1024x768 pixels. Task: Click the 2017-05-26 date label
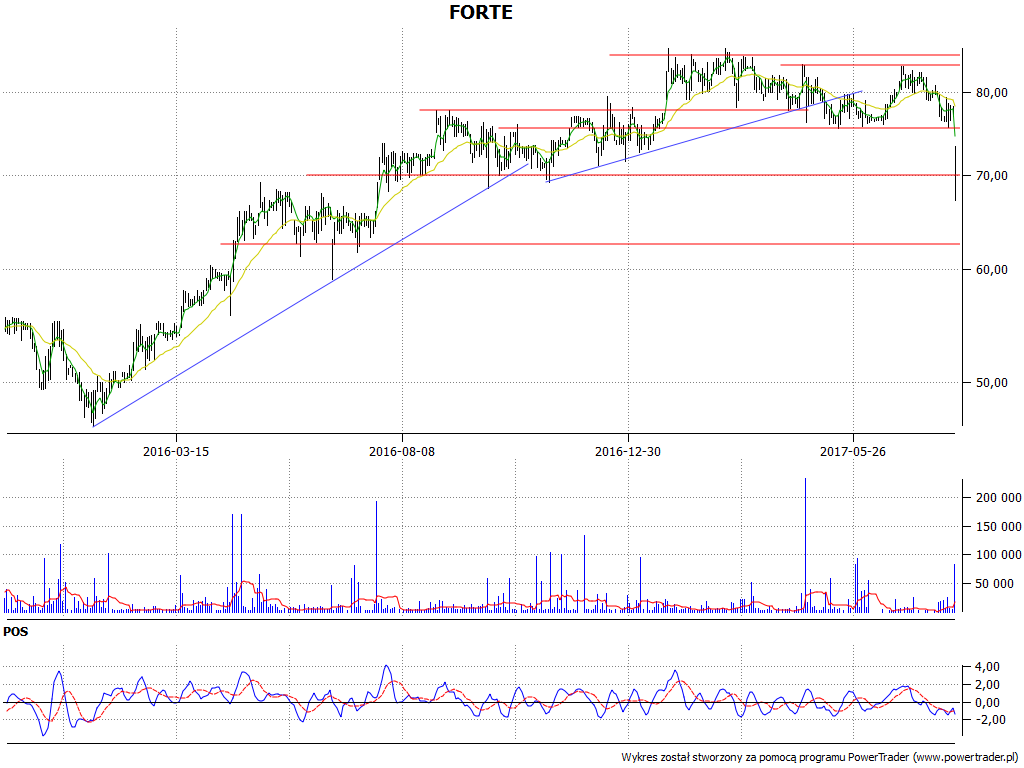[x=853, y=451]
